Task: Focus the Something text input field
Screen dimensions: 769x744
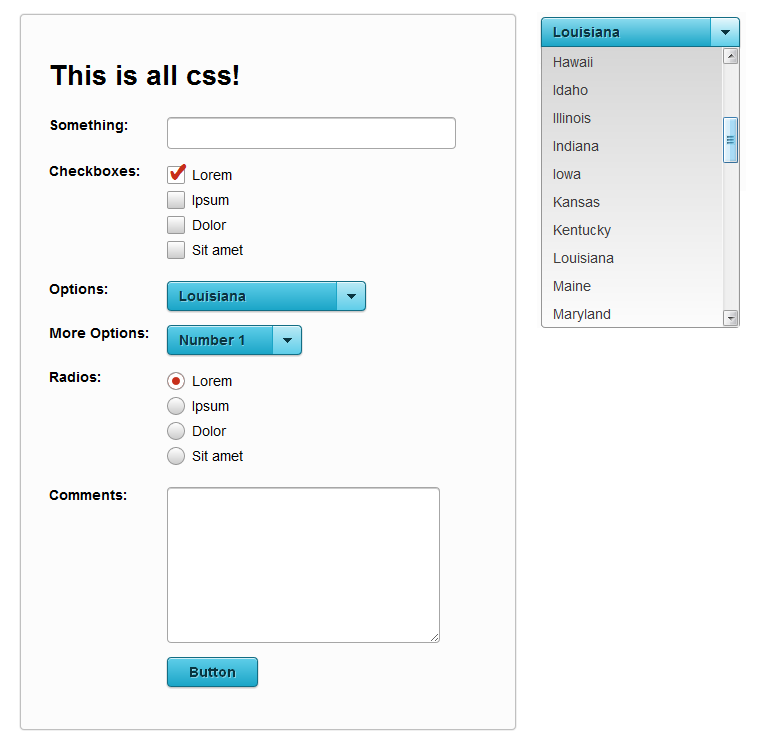Action: [x=311, y=133]
